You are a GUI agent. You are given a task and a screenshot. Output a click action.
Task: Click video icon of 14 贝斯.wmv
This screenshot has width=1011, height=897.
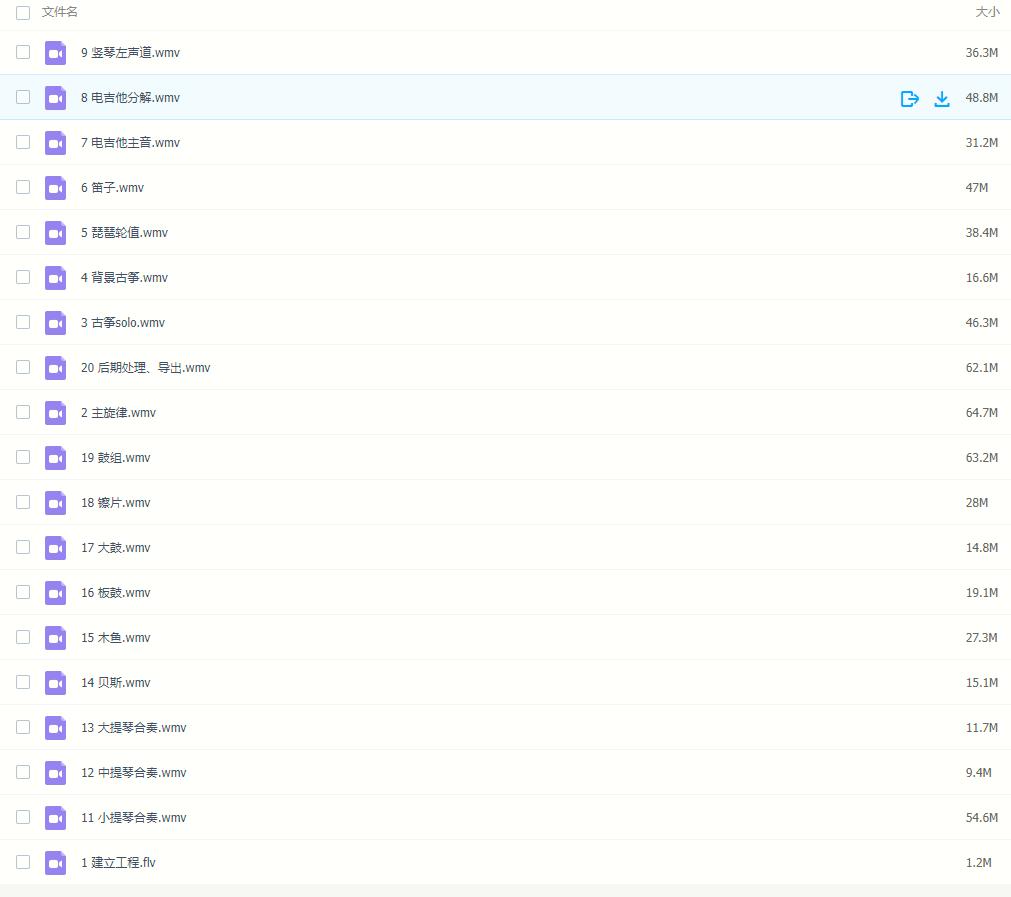pos(55,683)
